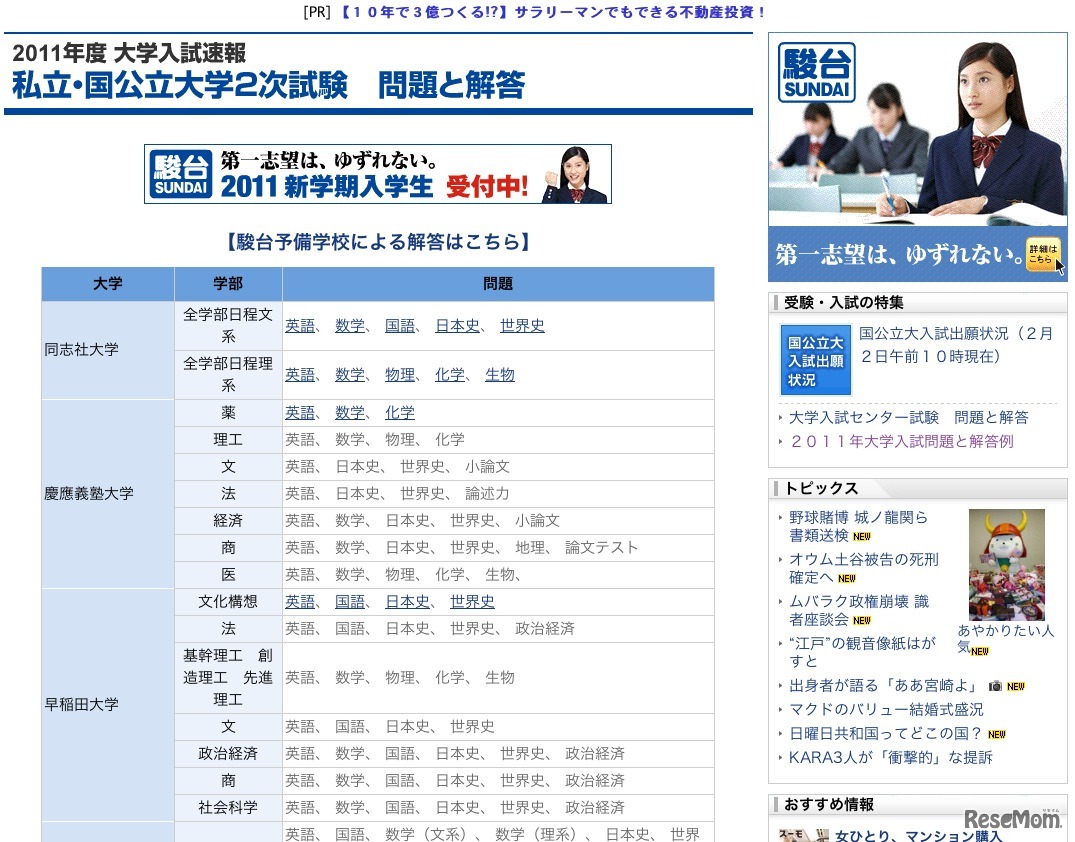Open 早稲田大学 文化構想 日本史 link
The height and width of the screenshot is (842, 1075).
(x=407, y=601)
